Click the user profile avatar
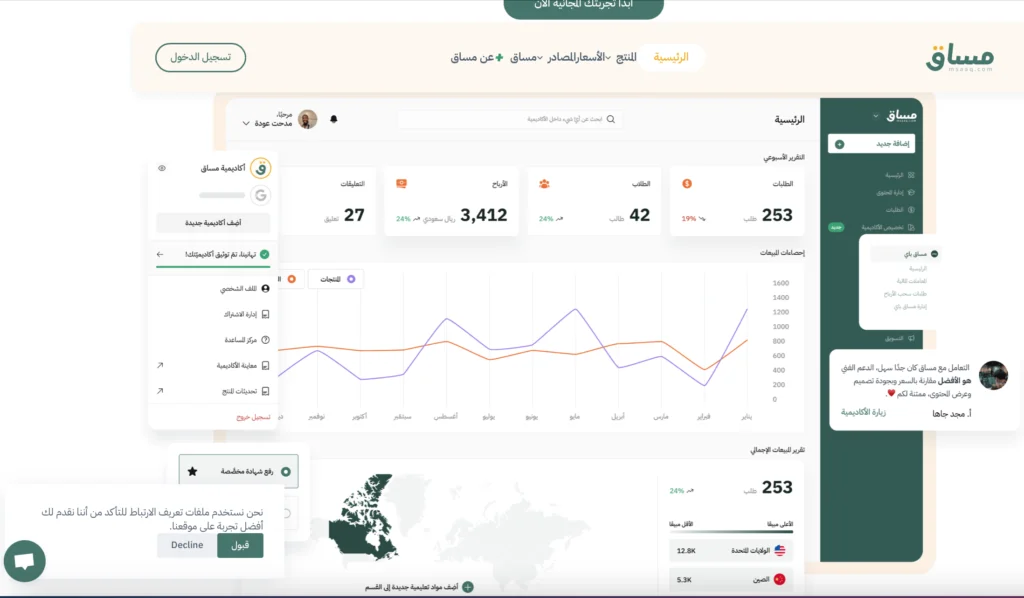This screenshot has width=1024, height=598. 308,119
